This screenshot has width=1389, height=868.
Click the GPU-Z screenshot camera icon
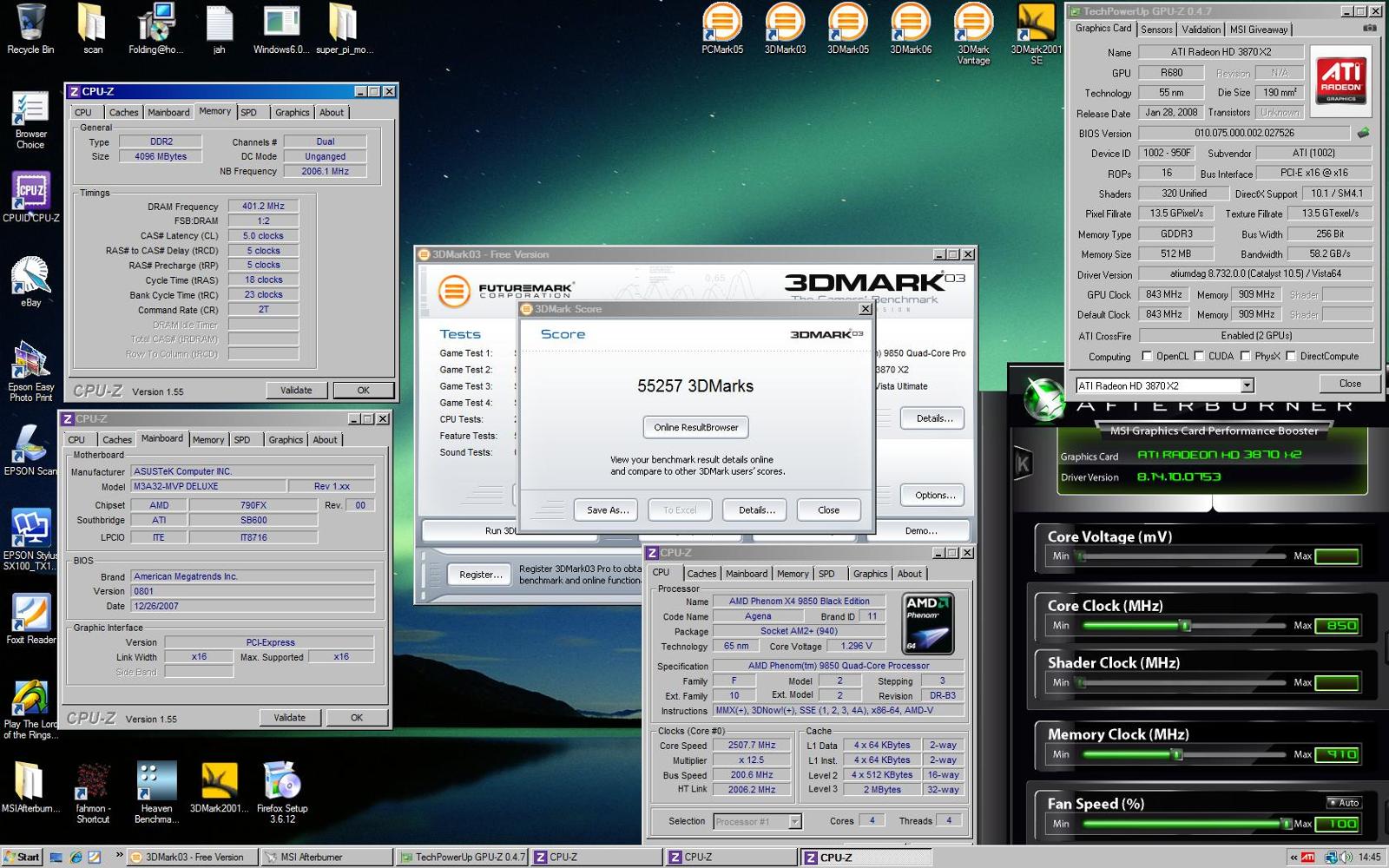click(1370, 28)
